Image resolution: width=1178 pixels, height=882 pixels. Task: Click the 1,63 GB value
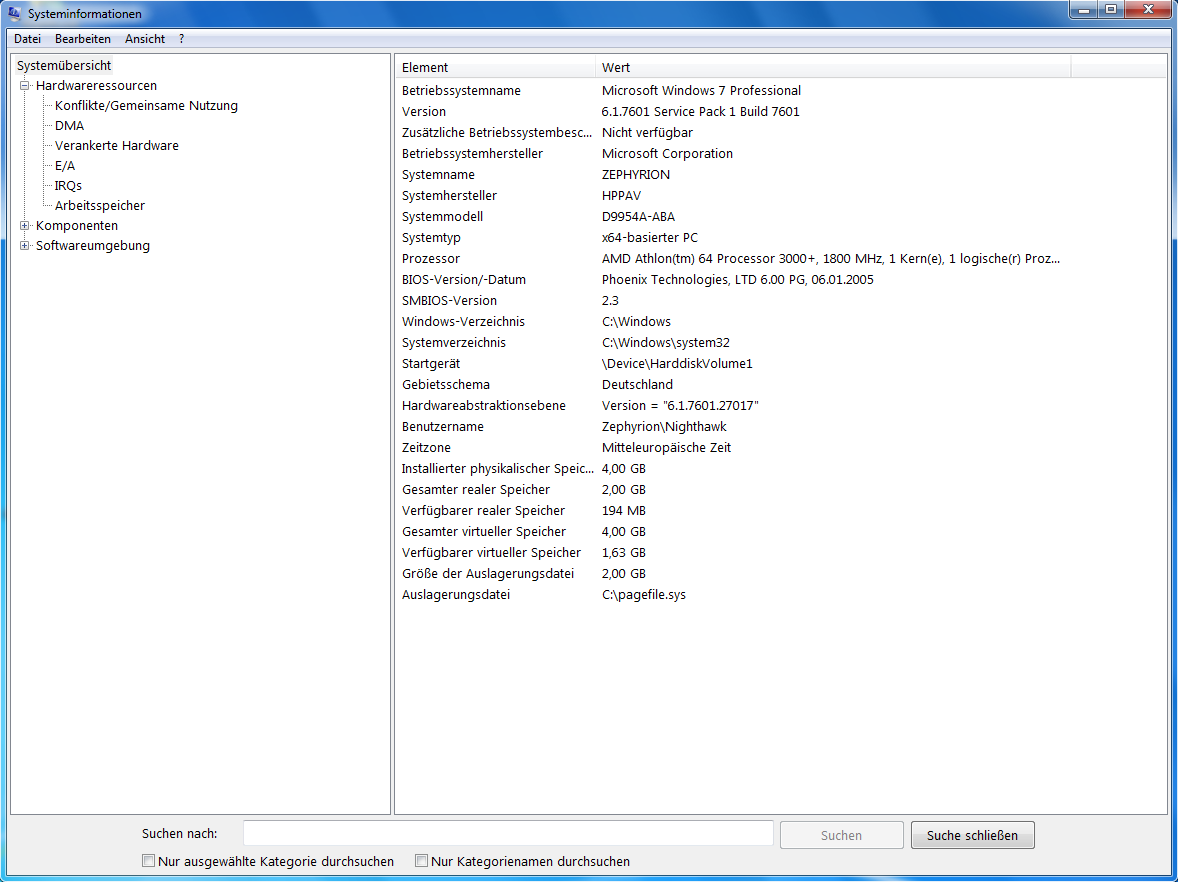(x=624, y=553)
